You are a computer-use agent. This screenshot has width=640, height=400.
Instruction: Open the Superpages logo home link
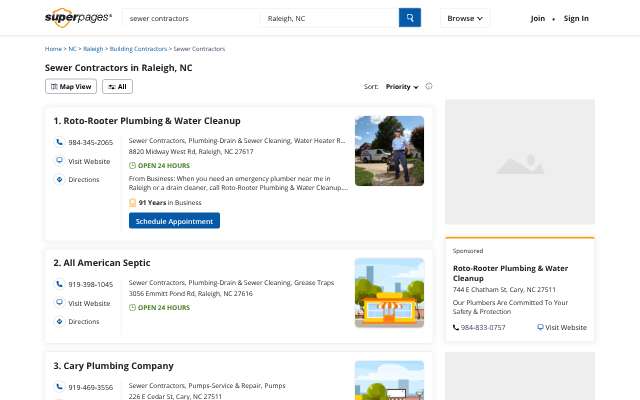78,18
